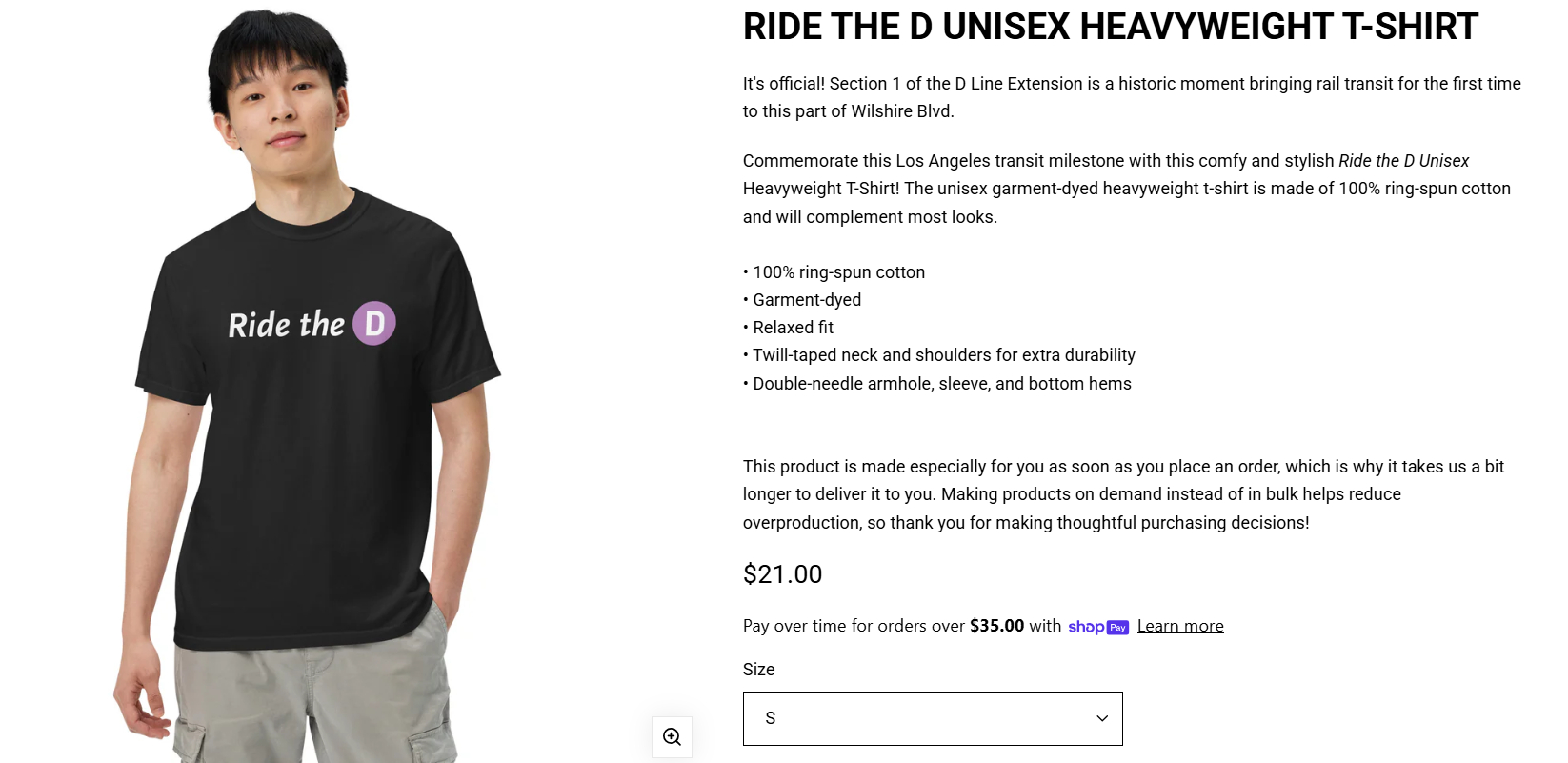
Task: Click the chevron arrow in Size selector
Action: click(x=1102, y=718)
